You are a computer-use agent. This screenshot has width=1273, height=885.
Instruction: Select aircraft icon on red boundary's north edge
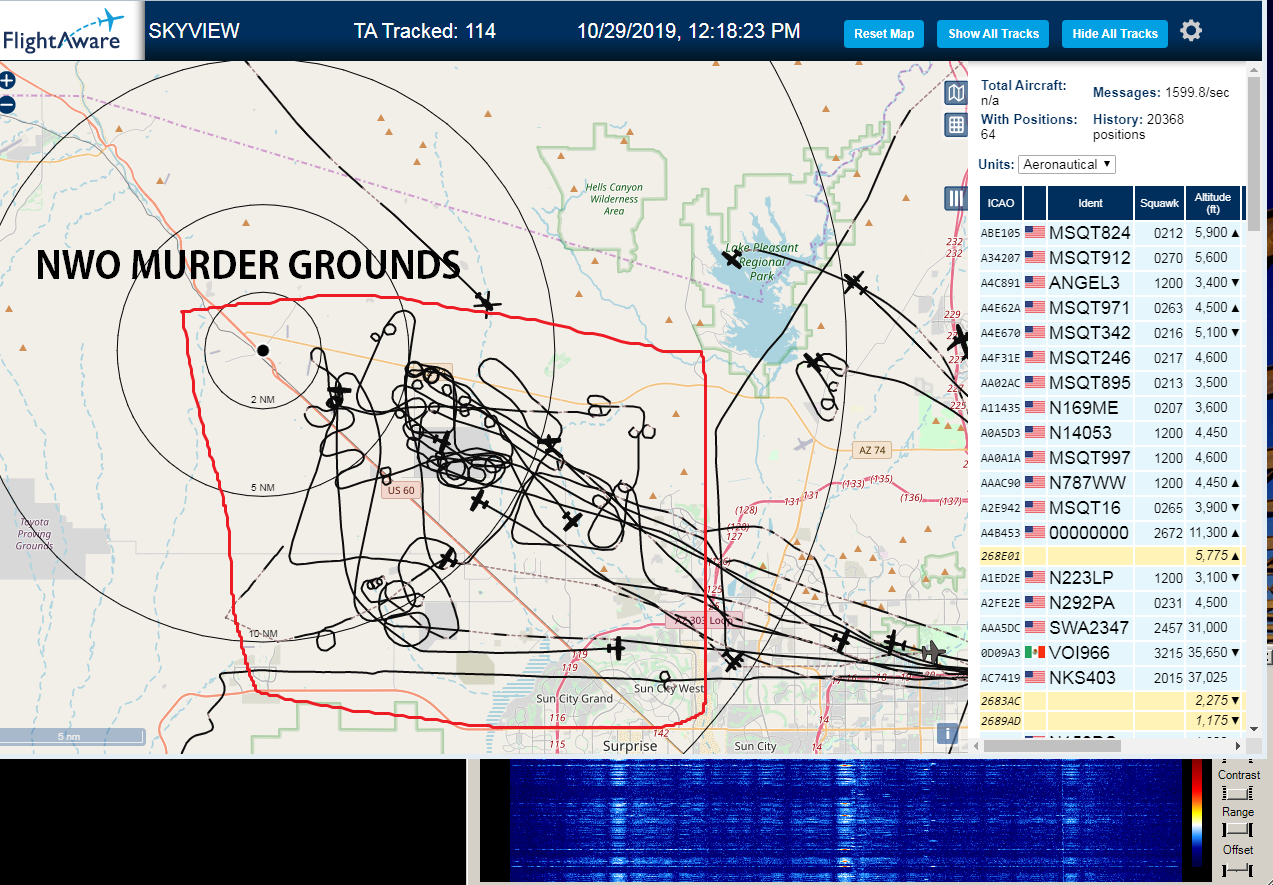(487, 302)
